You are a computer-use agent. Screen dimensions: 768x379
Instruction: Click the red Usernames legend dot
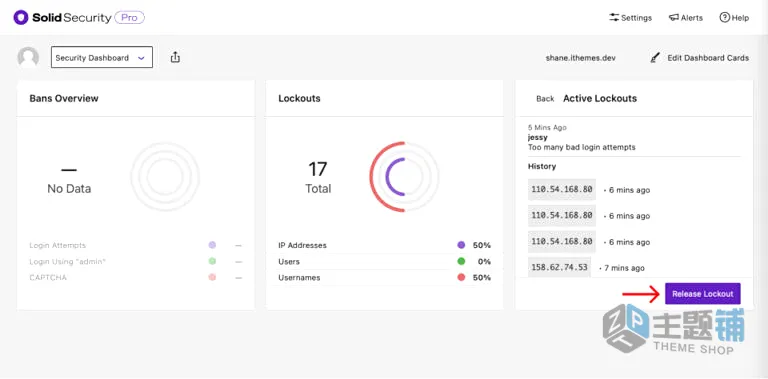(x=461, y=278)
